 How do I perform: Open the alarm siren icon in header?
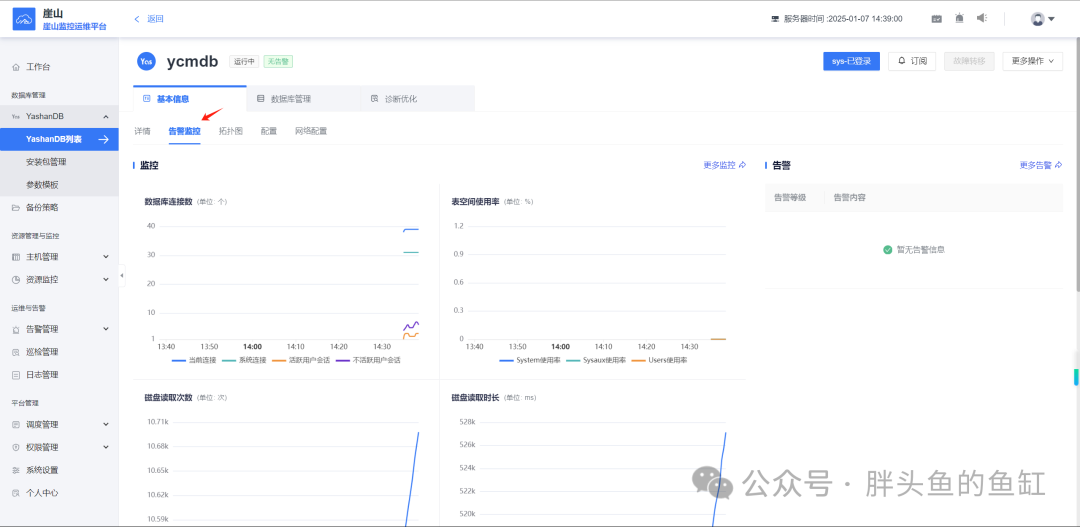point(959,19)
